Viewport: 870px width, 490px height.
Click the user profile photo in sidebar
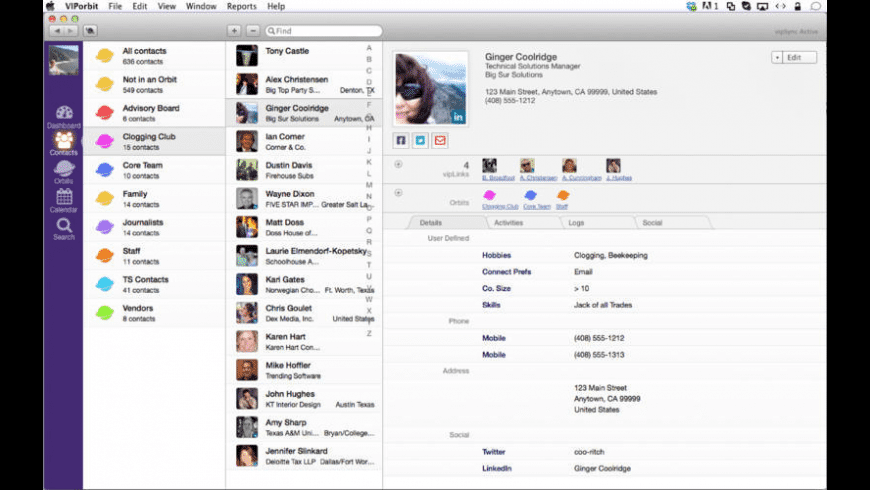click(x=63, y=59)
